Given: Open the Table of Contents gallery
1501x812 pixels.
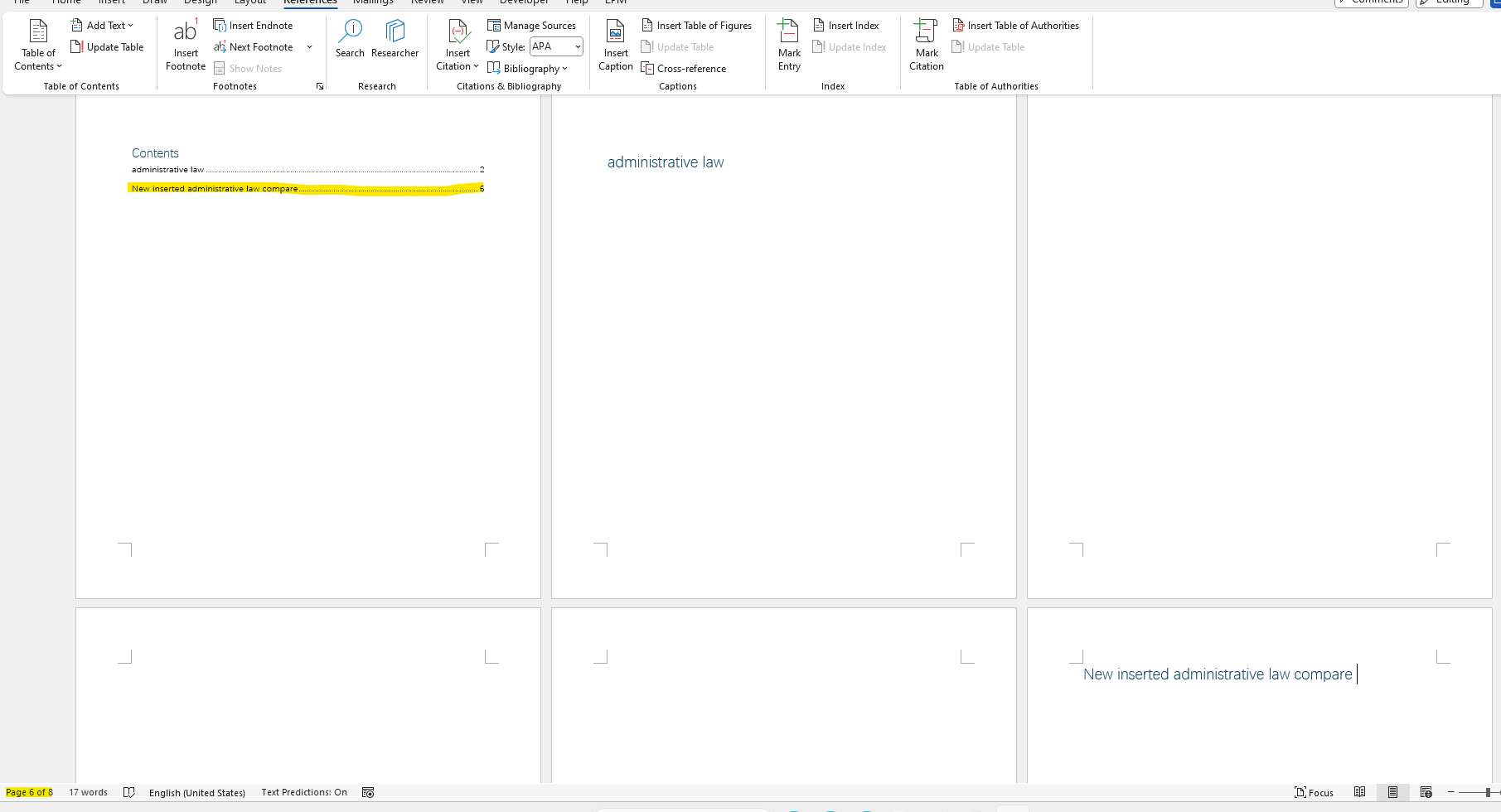Looking at the screenshot, I should (x=37, y=45).
